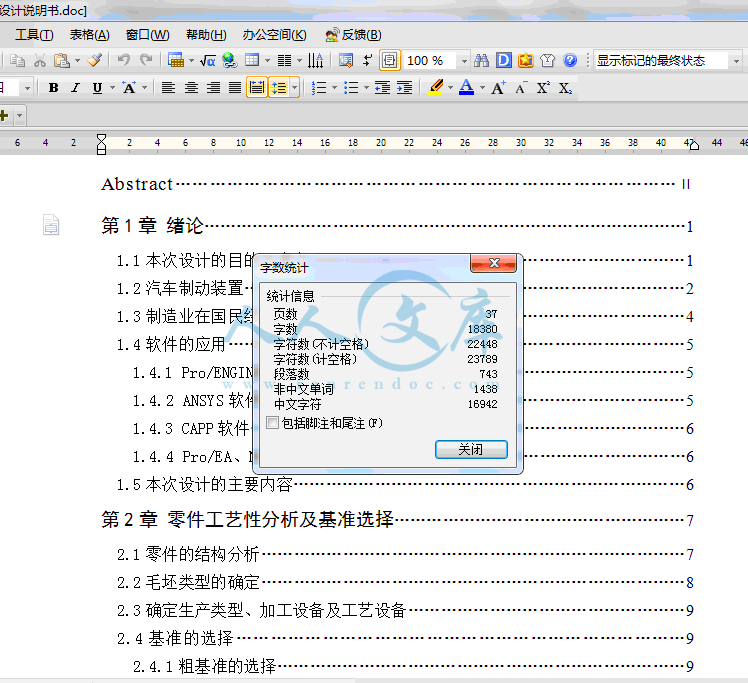This screenshot has width=748, height=683.
Task: Open the numbered list dropdown arrow
Action: pyautogui.click(x=334, y=88)
